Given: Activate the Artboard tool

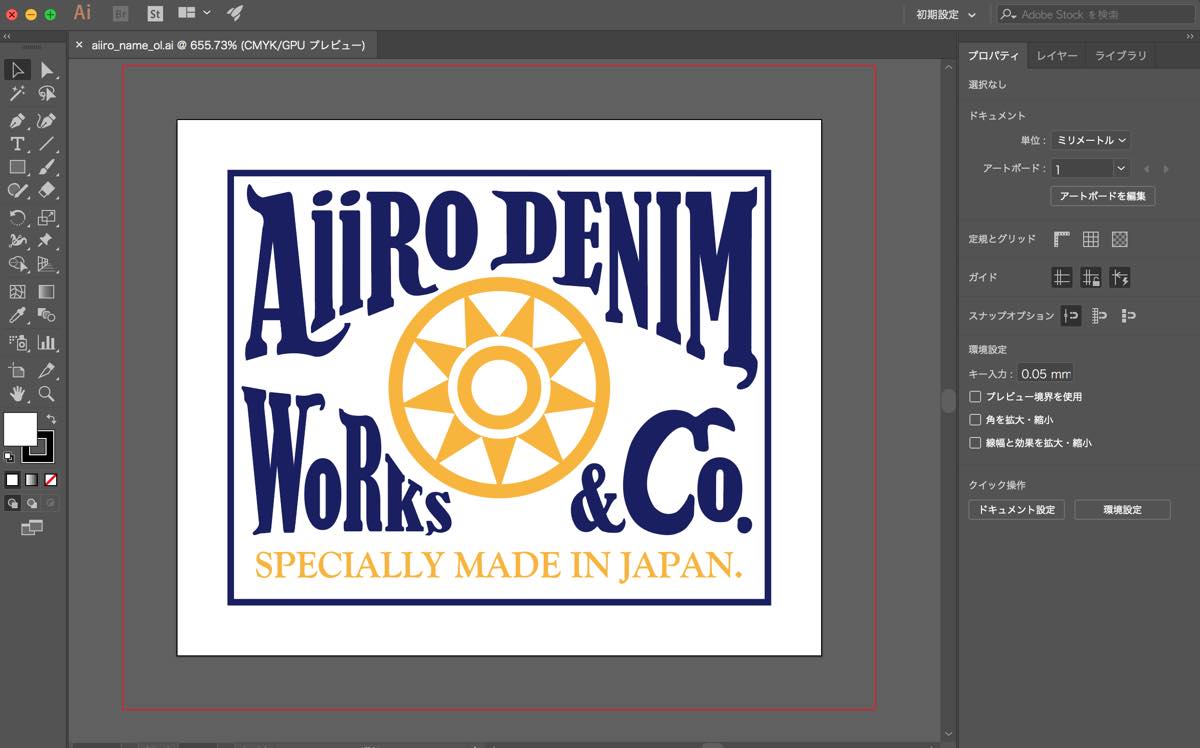Looking at the screenshot, I should (17, 370).
